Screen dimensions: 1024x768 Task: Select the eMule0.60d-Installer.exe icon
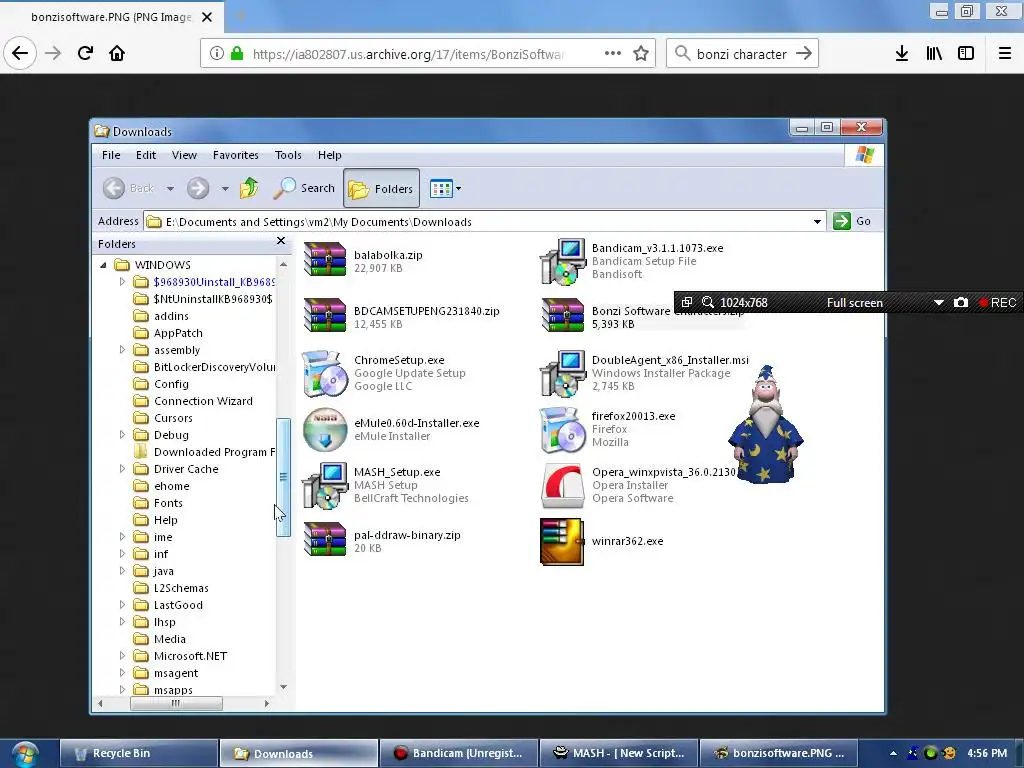click(325, 430)
